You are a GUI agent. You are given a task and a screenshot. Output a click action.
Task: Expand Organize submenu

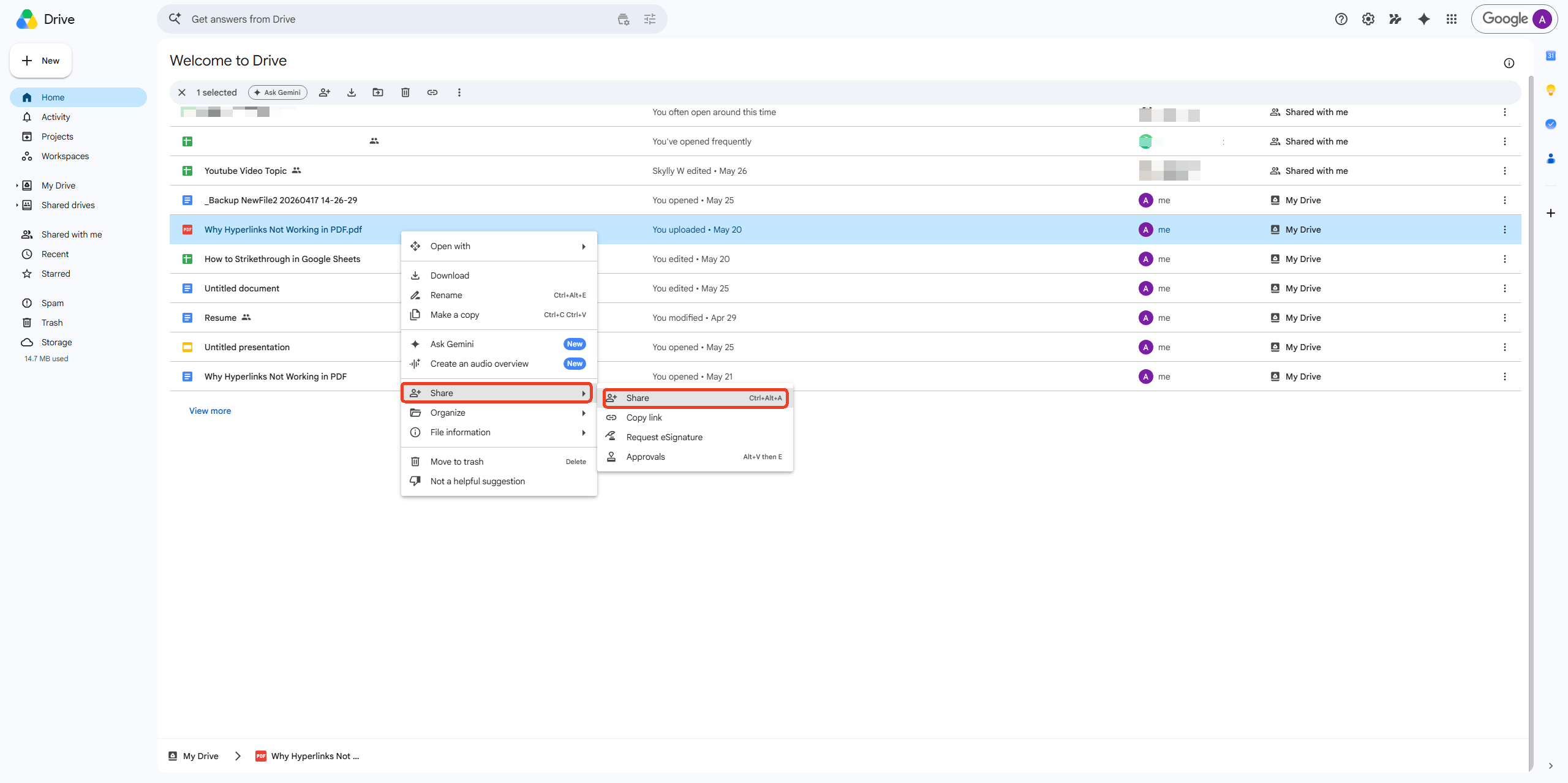499,413
